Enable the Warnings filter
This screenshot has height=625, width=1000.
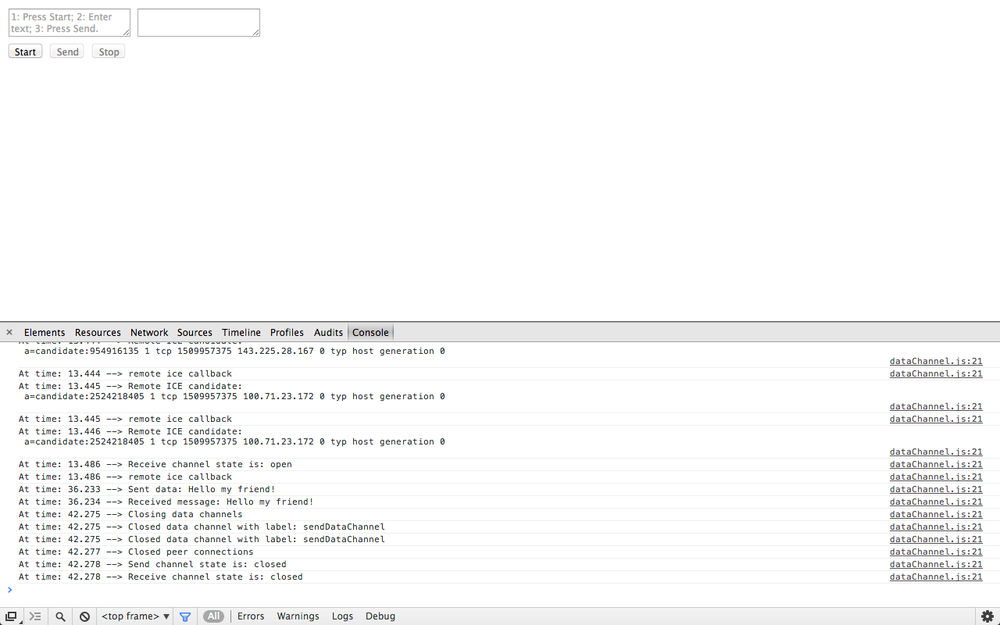click(x=297, y=616)
